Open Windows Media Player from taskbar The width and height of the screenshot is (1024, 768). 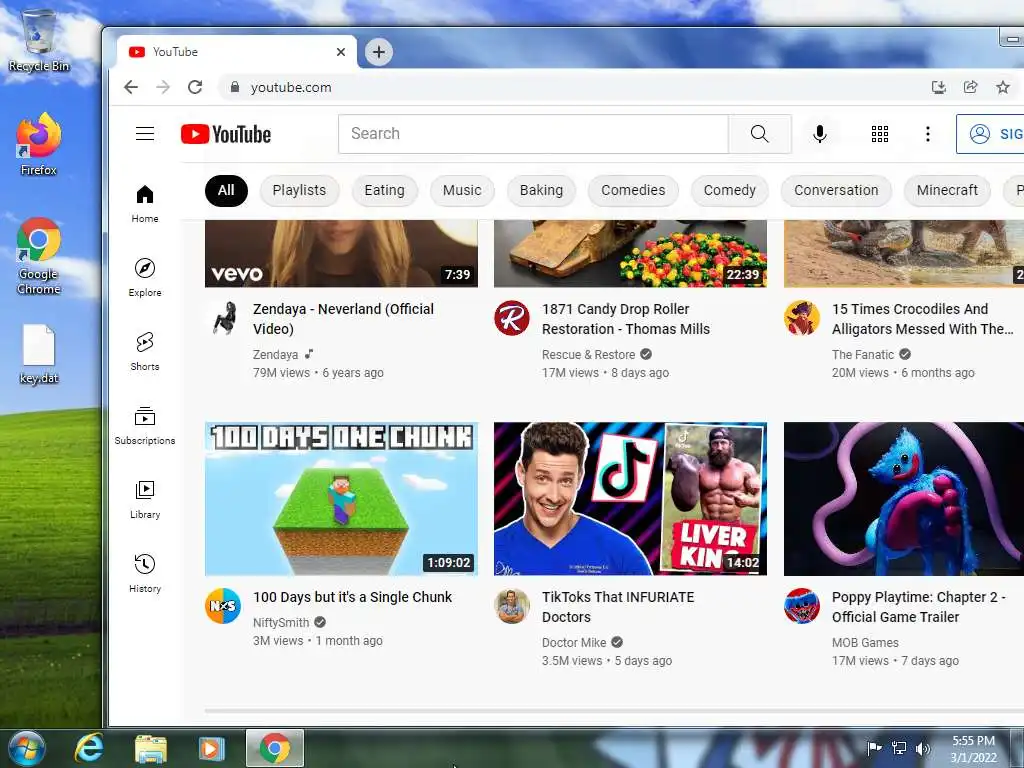(211, 748)
